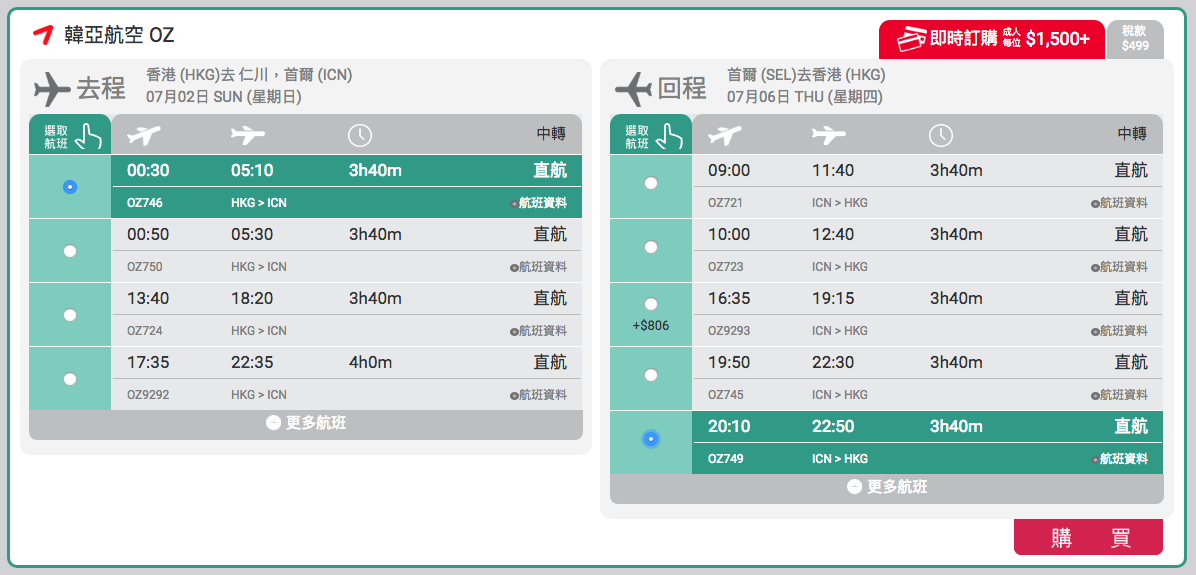Click flight number OZ9292 text

(148, 395)
